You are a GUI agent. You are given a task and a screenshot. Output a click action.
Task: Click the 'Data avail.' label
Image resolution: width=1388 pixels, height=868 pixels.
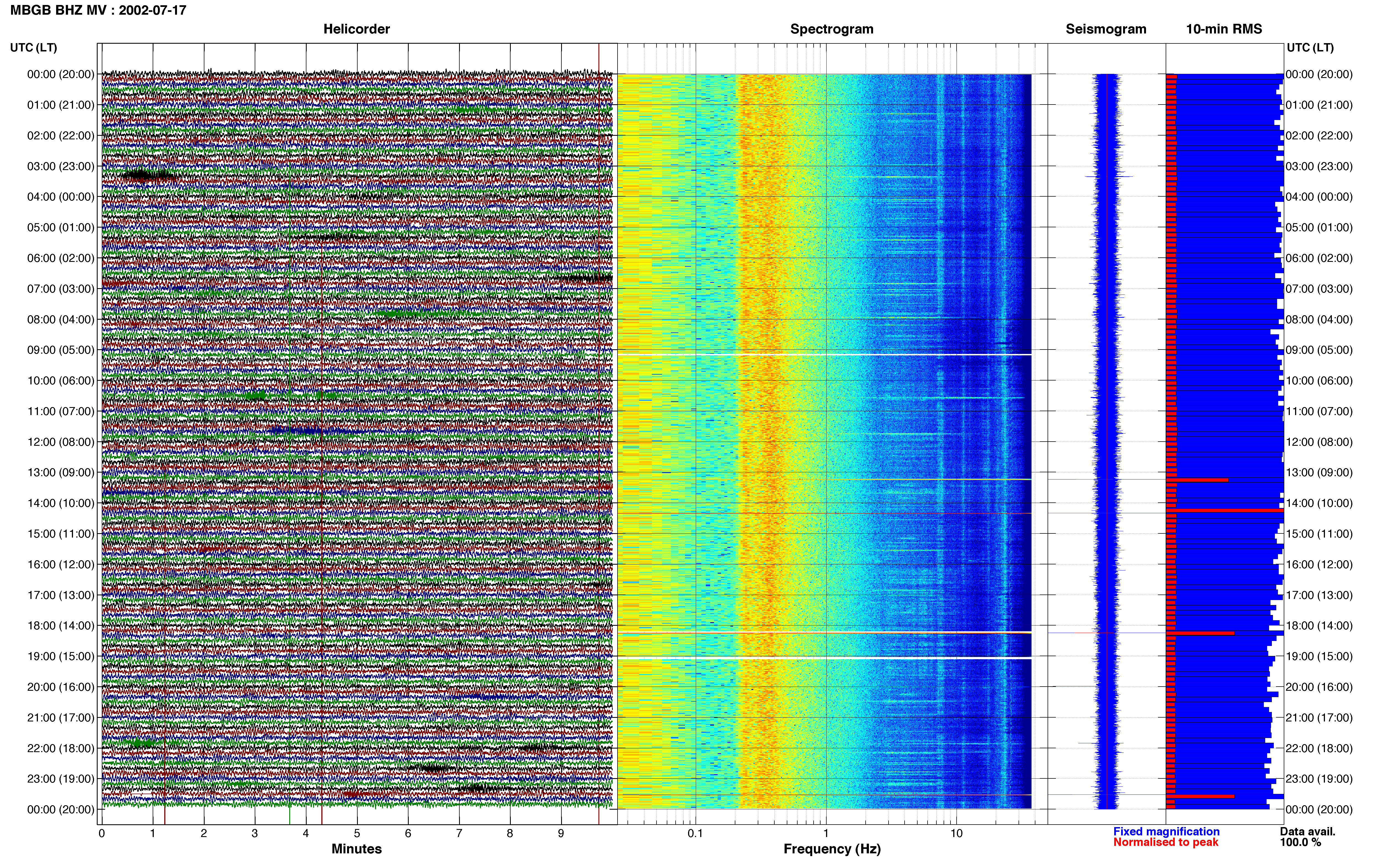point(1308,831)
